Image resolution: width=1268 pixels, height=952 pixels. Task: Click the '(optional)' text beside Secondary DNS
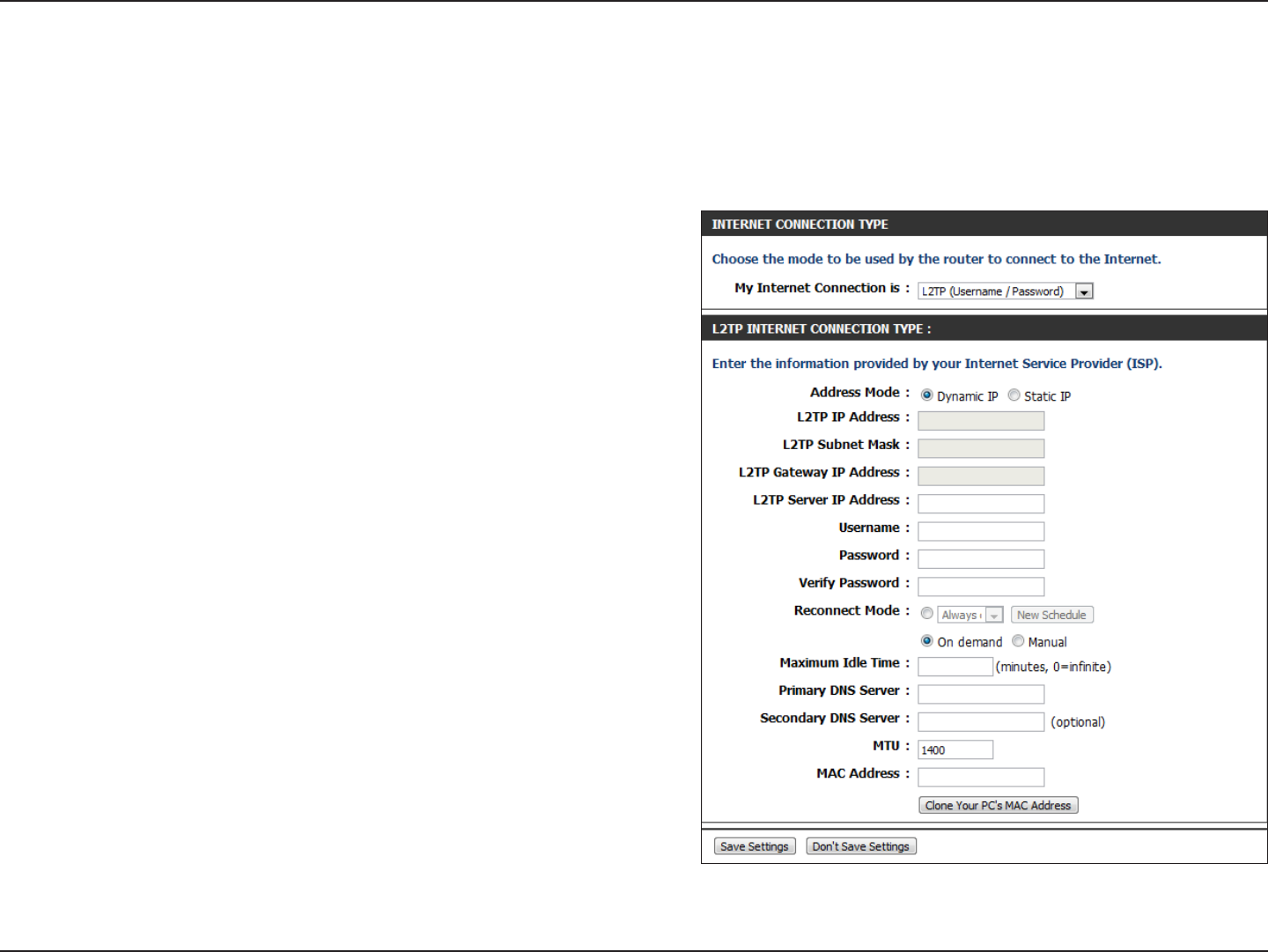(x=1078, y=722)
